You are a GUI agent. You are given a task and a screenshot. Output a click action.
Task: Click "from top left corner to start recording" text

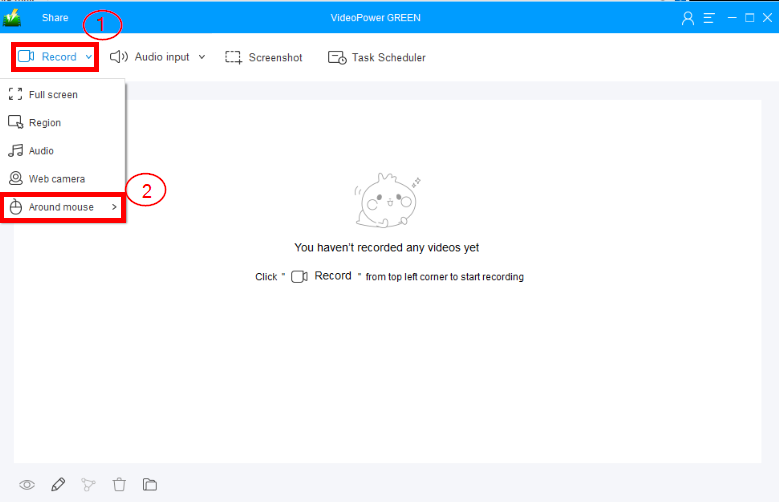click(445, 277)
